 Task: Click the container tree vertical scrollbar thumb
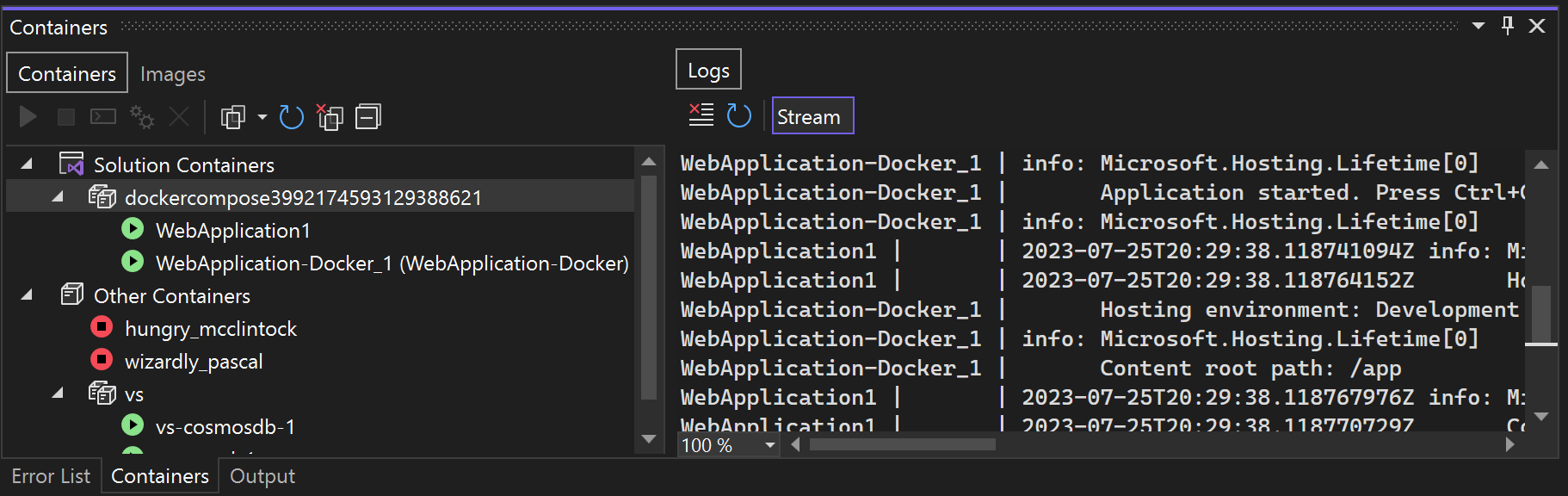[649, 288]
